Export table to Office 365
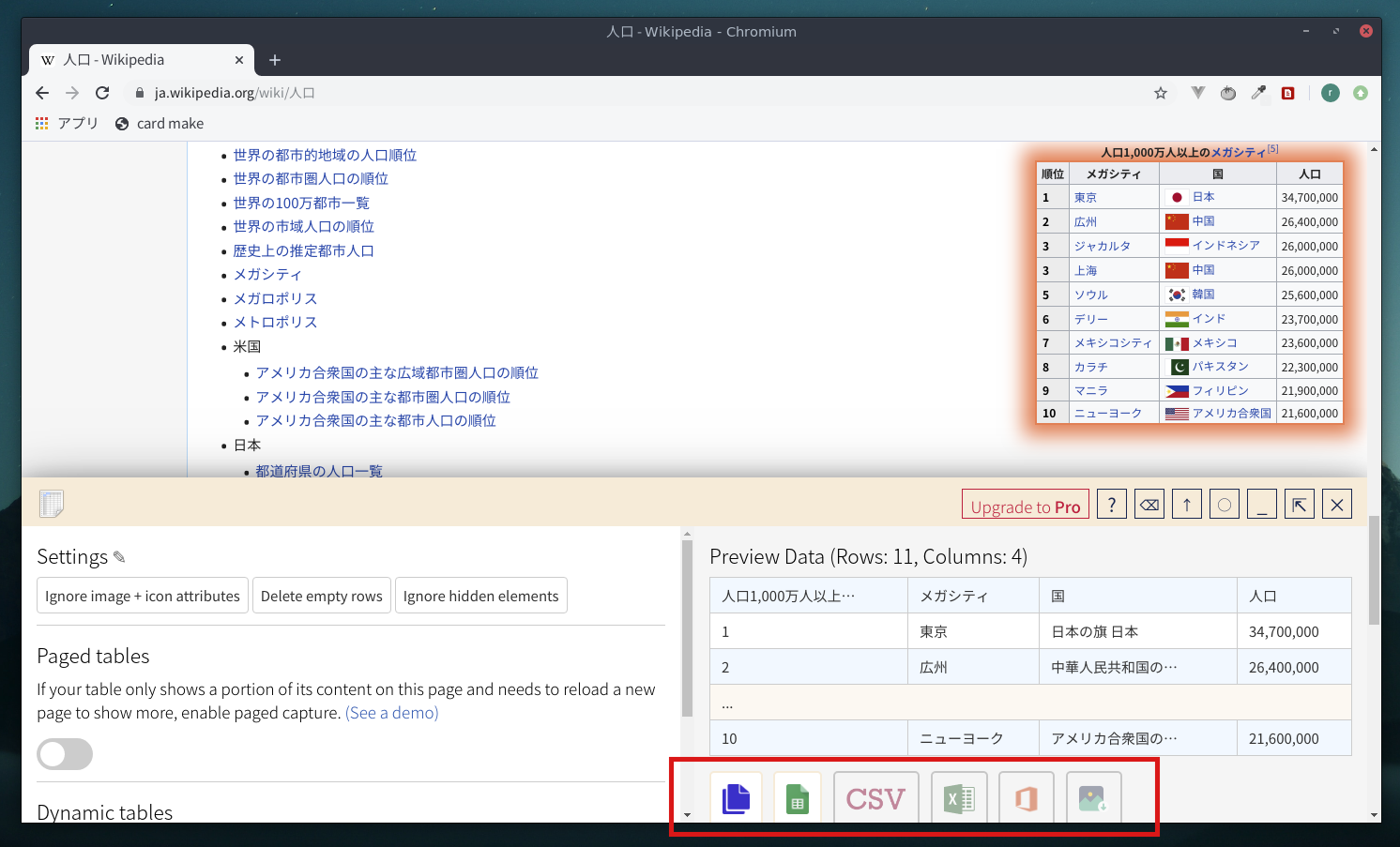 point(1026,798)
